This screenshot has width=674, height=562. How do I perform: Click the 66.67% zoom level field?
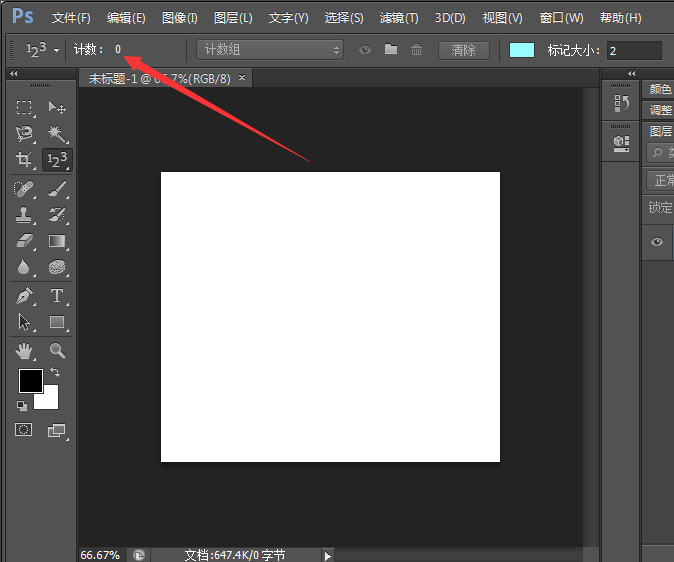(x=100, y=555)
